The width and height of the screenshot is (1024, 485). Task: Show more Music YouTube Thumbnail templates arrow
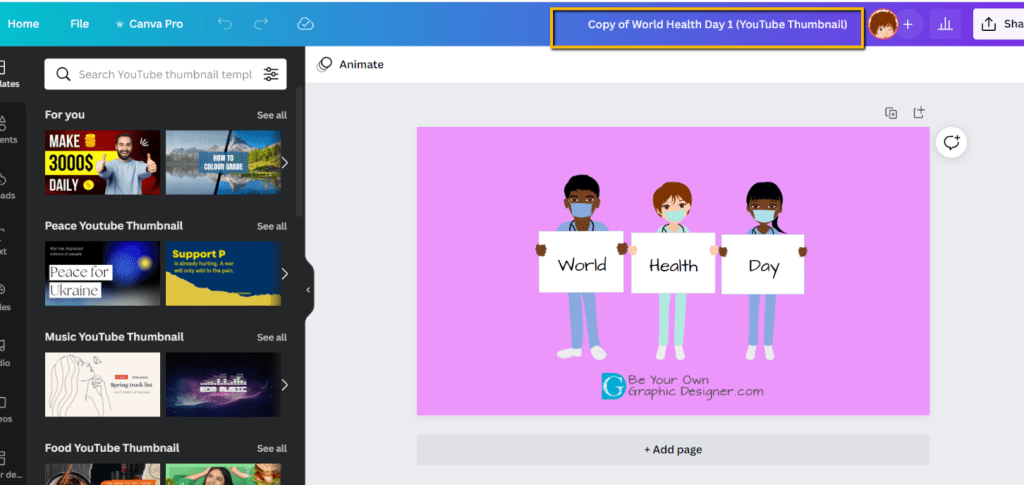coord(284,384)
